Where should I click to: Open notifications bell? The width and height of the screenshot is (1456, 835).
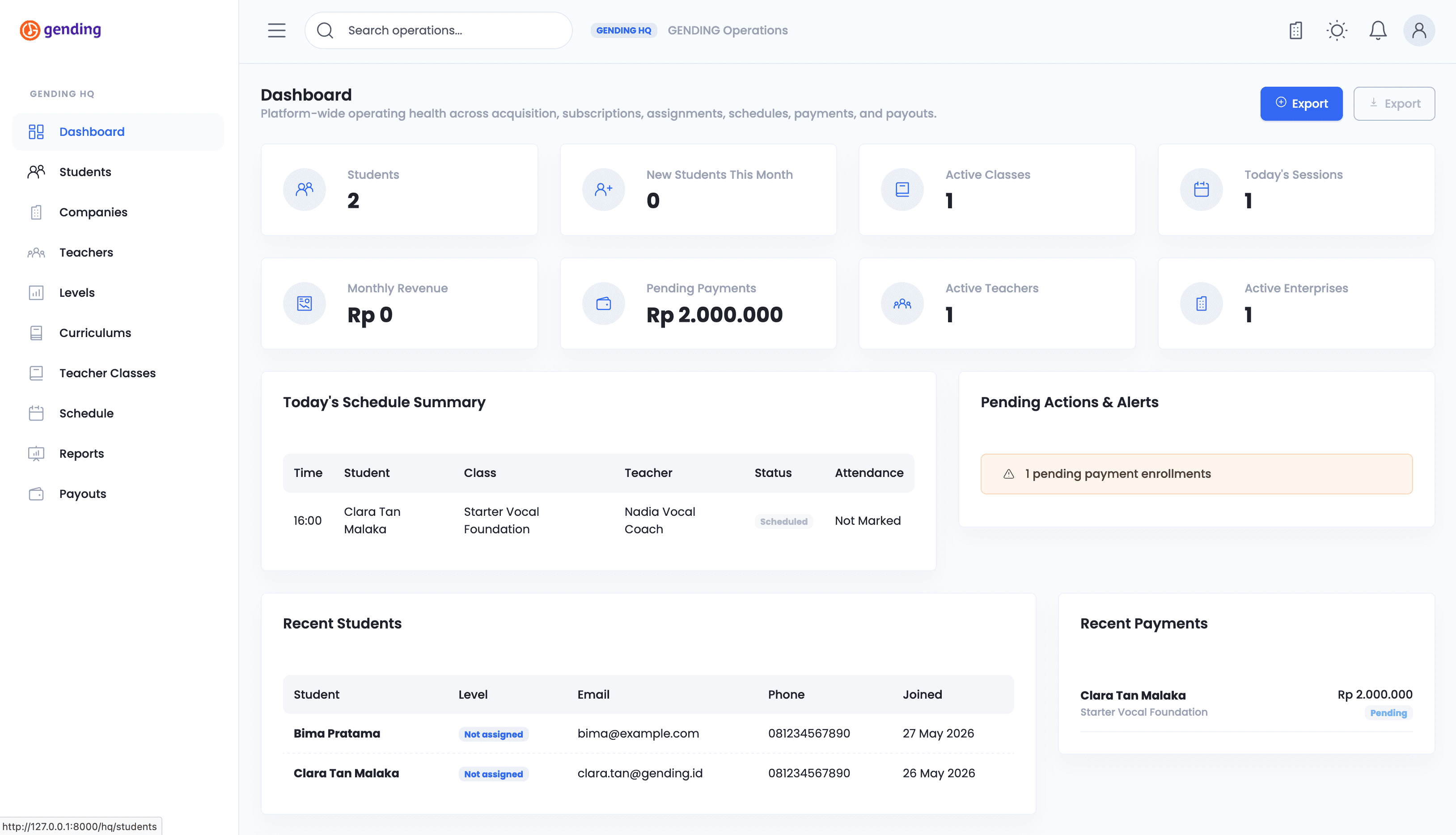click(x=1378, y=30)
